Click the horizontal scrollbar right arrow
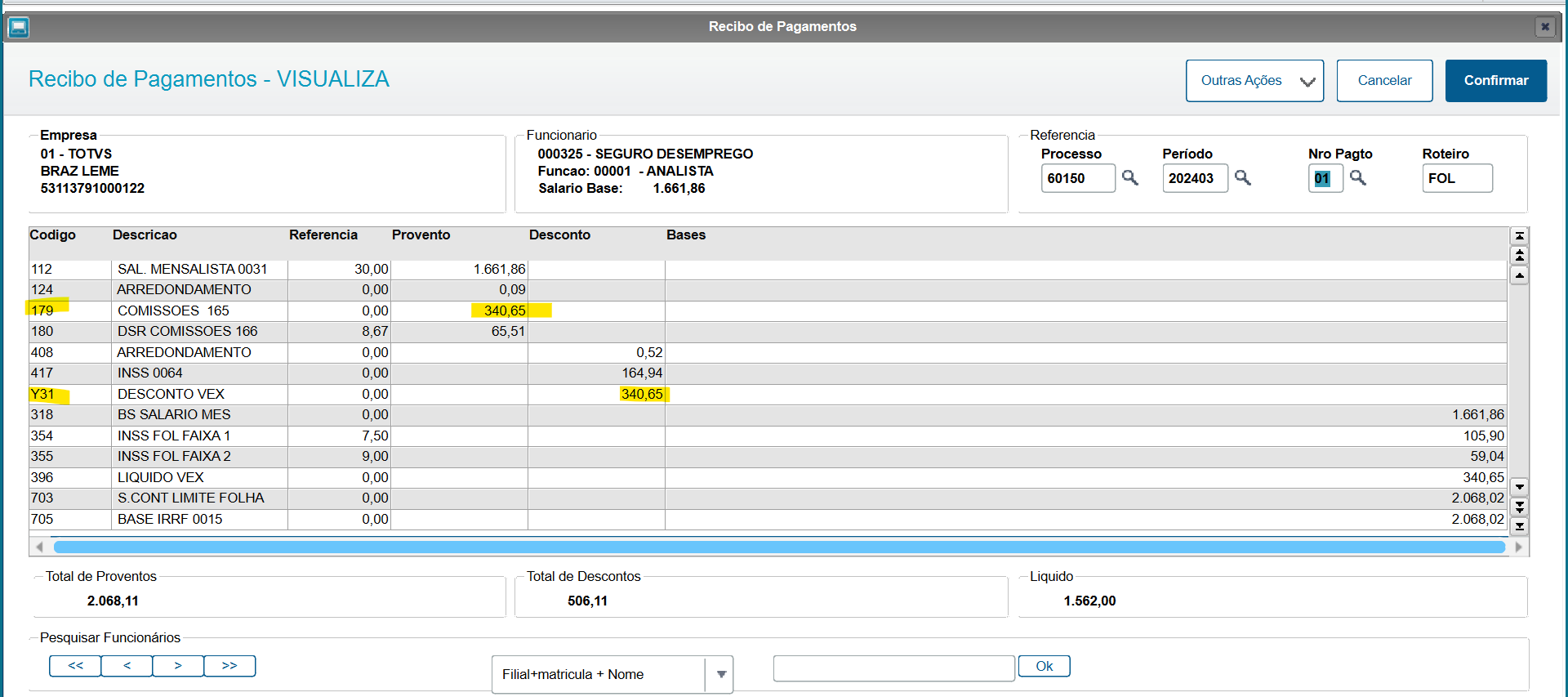The image size is (1568, 697). pyautogui.click(x=1518, y=547)
